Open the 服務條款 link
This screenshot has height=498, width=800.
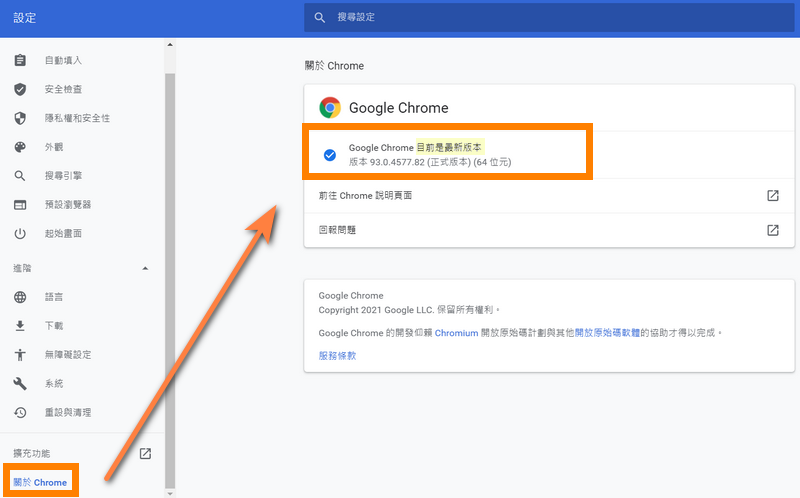pyautogui.click(x=337, y=356)
